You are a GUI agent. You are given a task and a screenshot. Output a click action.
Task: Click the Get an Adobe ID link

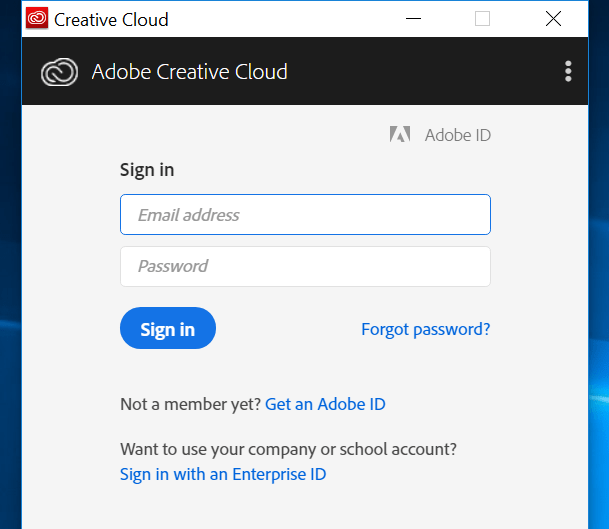tap(325, 404)
